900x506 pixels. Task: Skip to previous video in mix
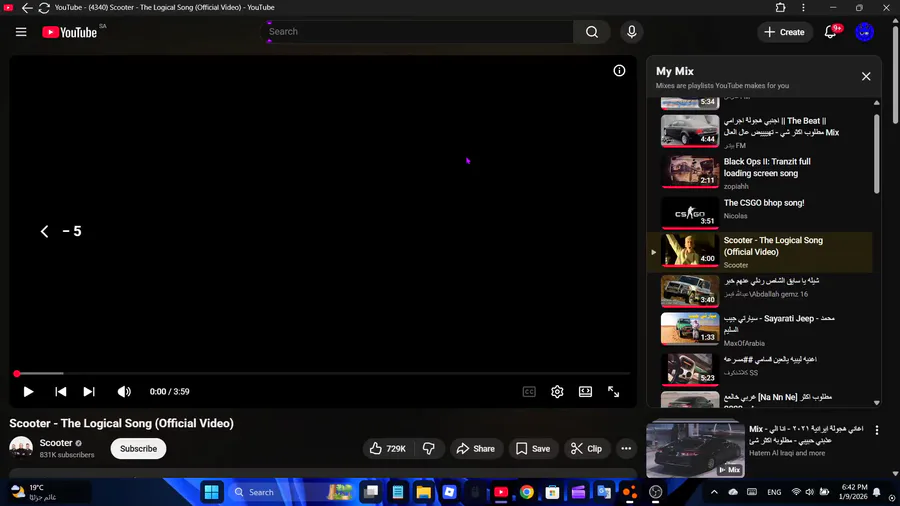(60, 392)
